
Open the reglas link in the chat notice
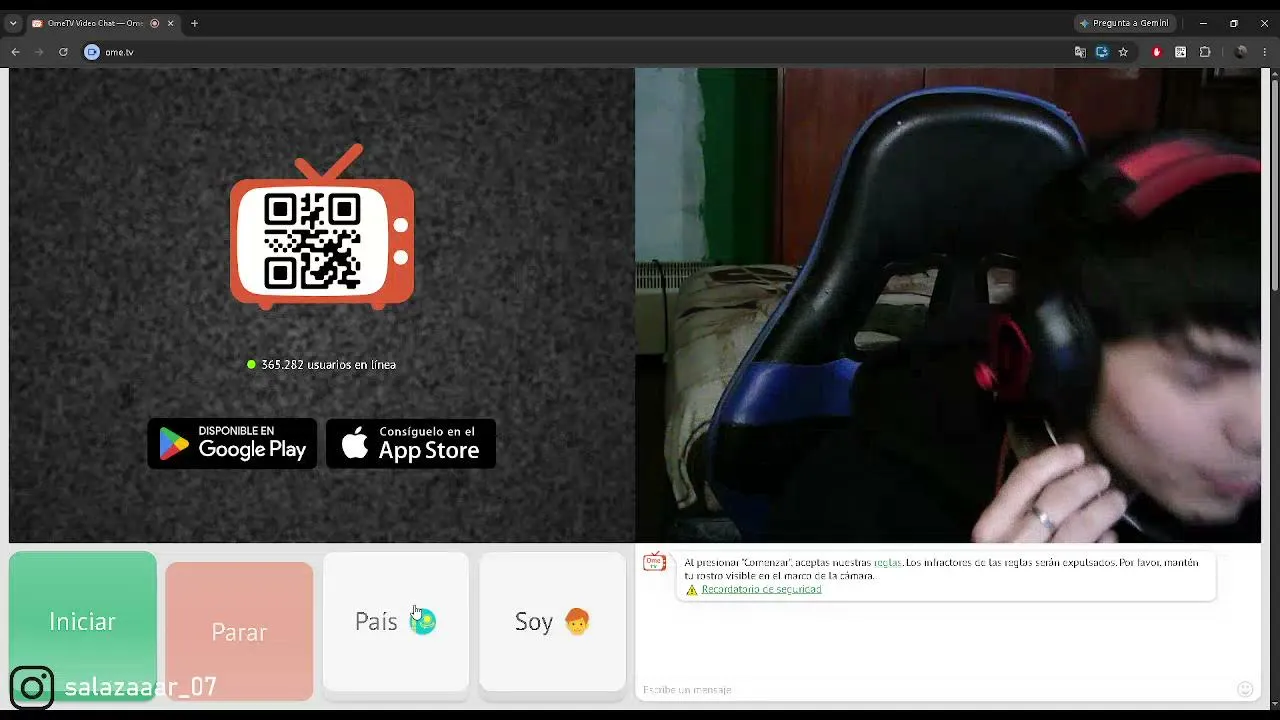[x=887, y=563]
